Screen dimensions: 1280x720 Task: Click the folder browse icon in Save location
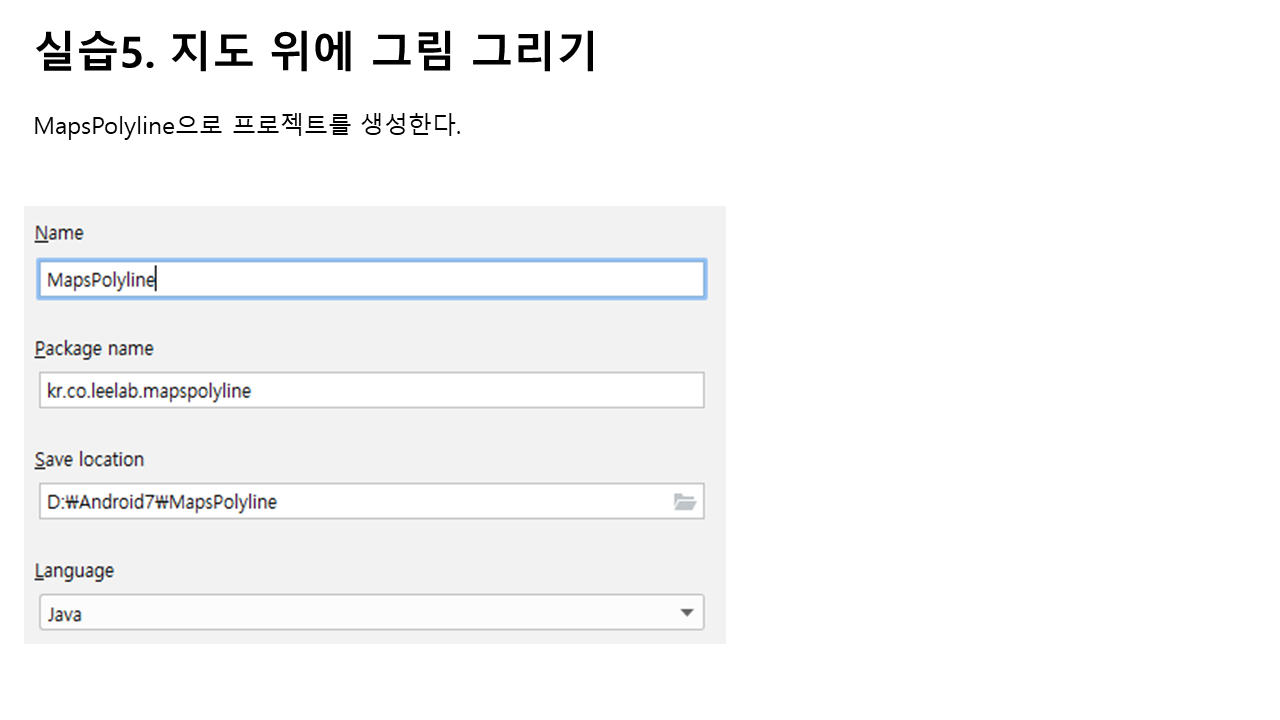coord(684,502)
